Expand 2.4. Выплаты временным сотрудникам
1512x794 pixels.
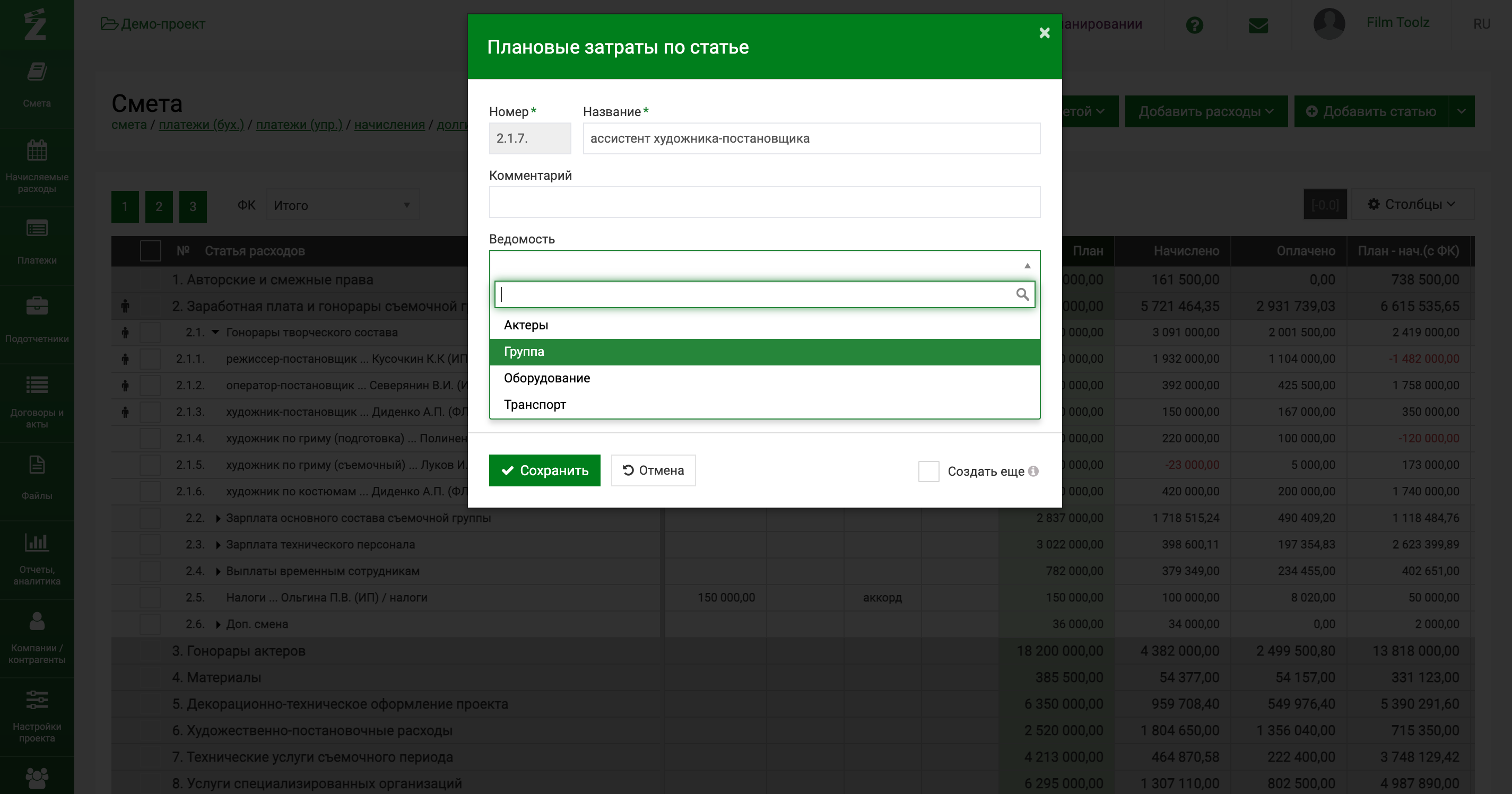click(218, 571)
